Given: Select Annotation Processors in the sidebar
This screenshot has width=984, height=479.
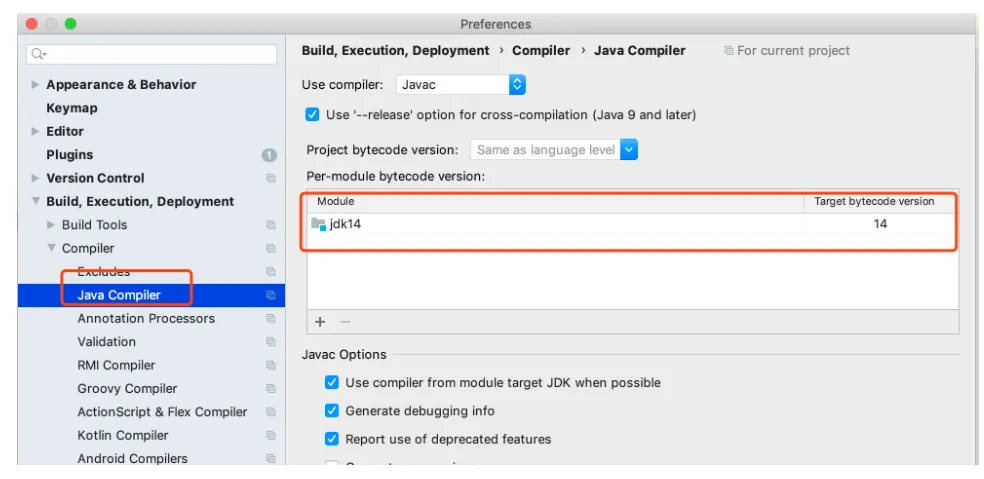Looking at the screenshot, I should pyautogui.click(x=146, y=318).
